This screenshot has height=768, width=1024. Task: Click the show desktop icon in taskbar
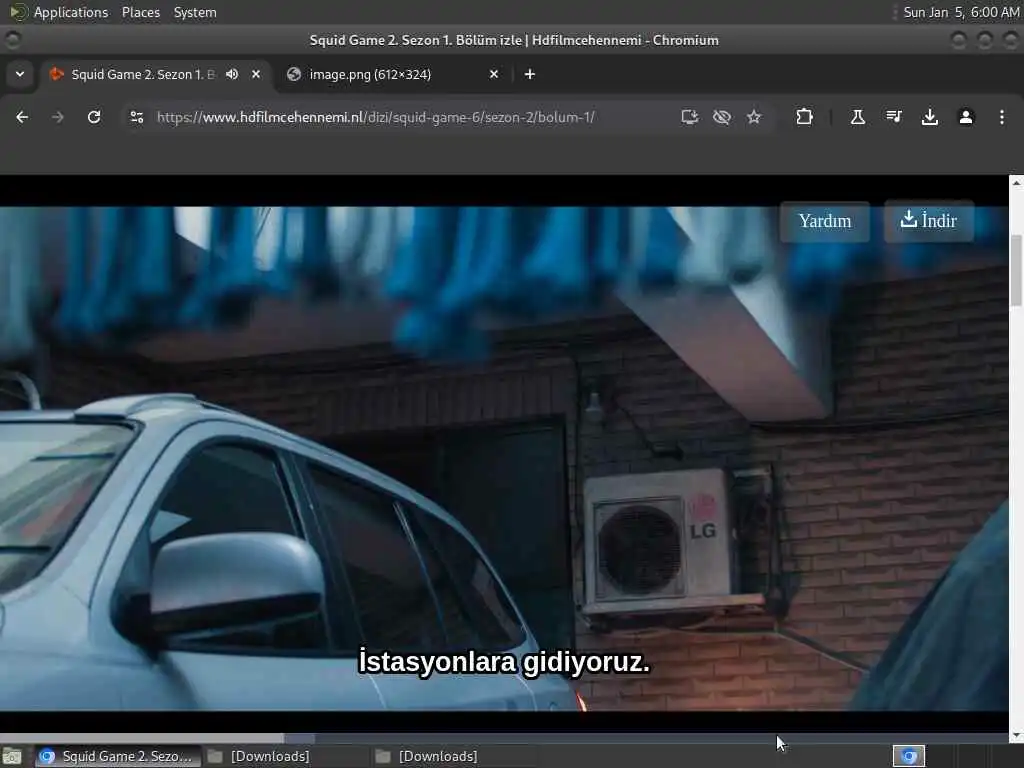click(12, 756)
